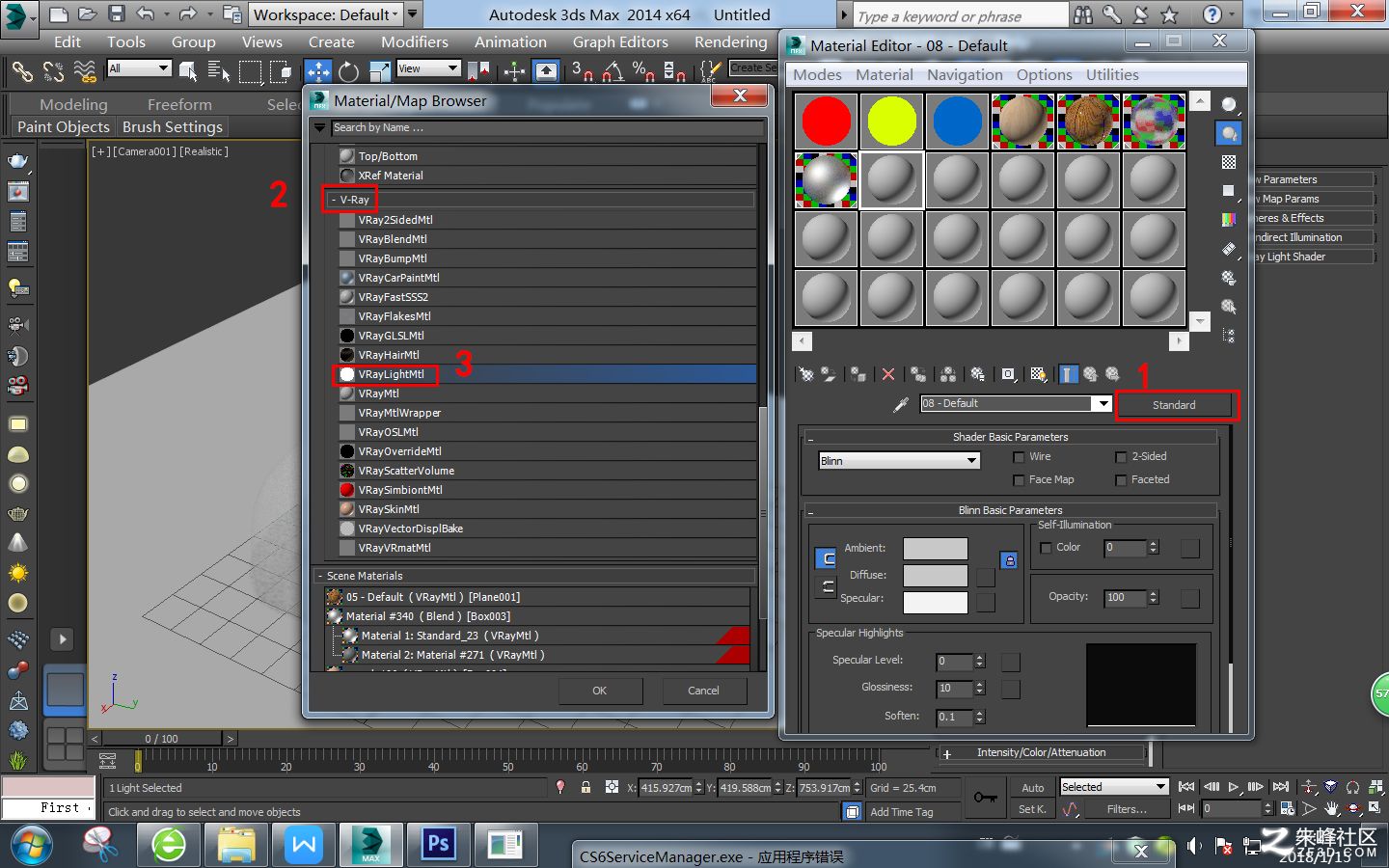
Task: Select VRayMtl in the material list
Action: point(547,393)
